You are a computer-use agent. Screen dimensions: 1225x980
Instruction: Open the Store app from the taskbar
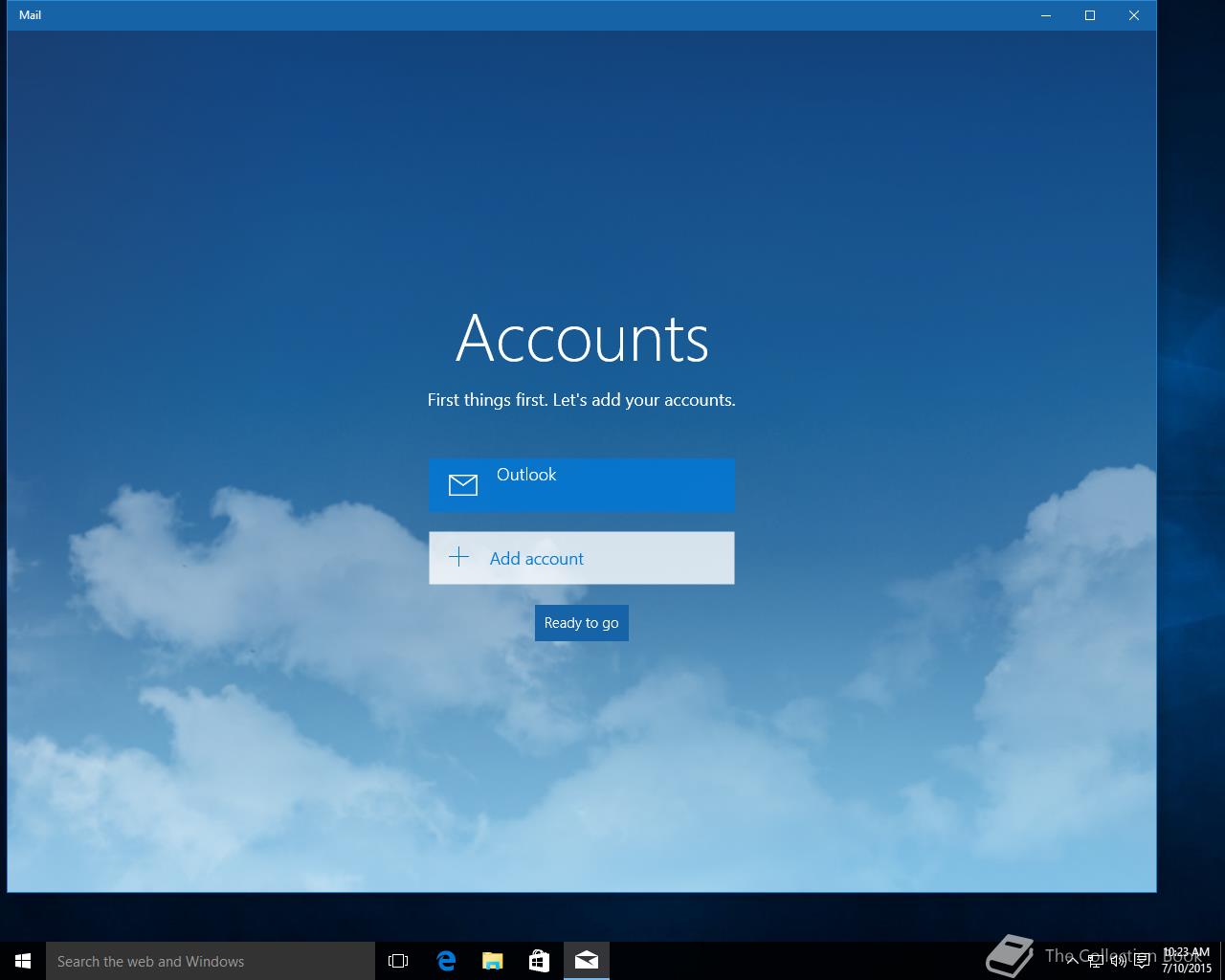(x=540, y=961)
